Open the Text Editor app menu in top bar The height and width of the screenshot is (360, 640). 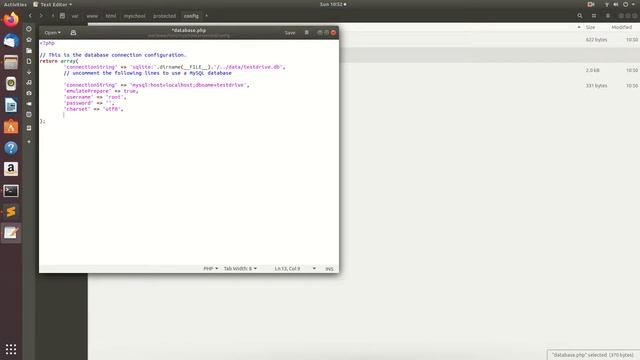[53, 4]
